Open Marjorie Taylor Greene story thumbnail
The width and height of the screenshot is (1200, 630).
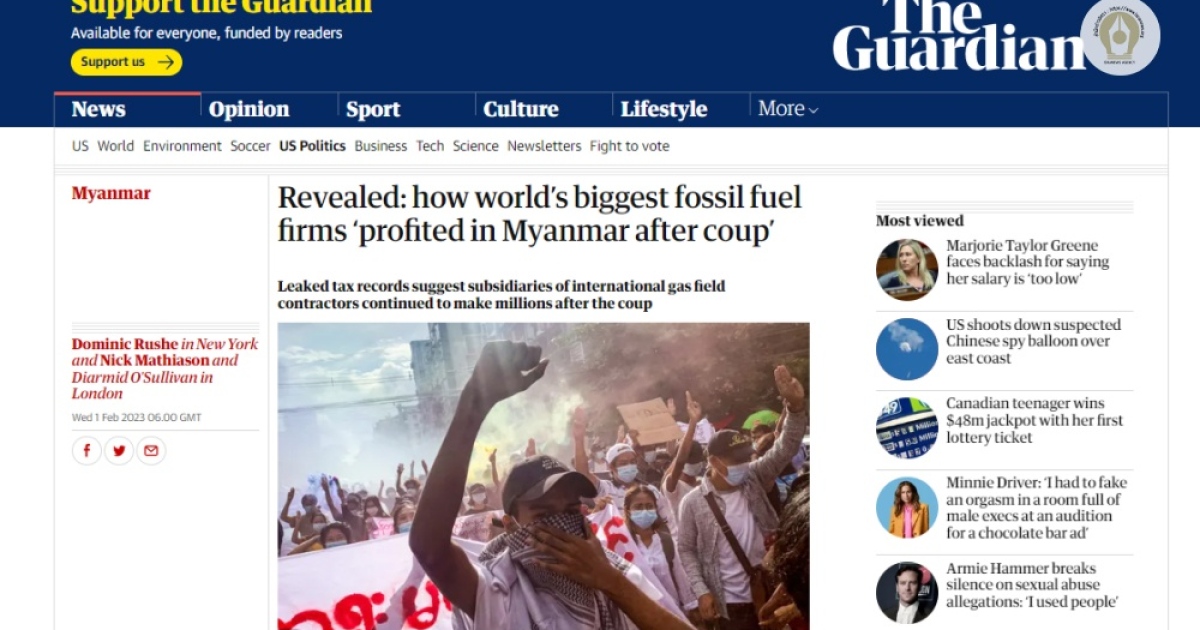[907, 270]
